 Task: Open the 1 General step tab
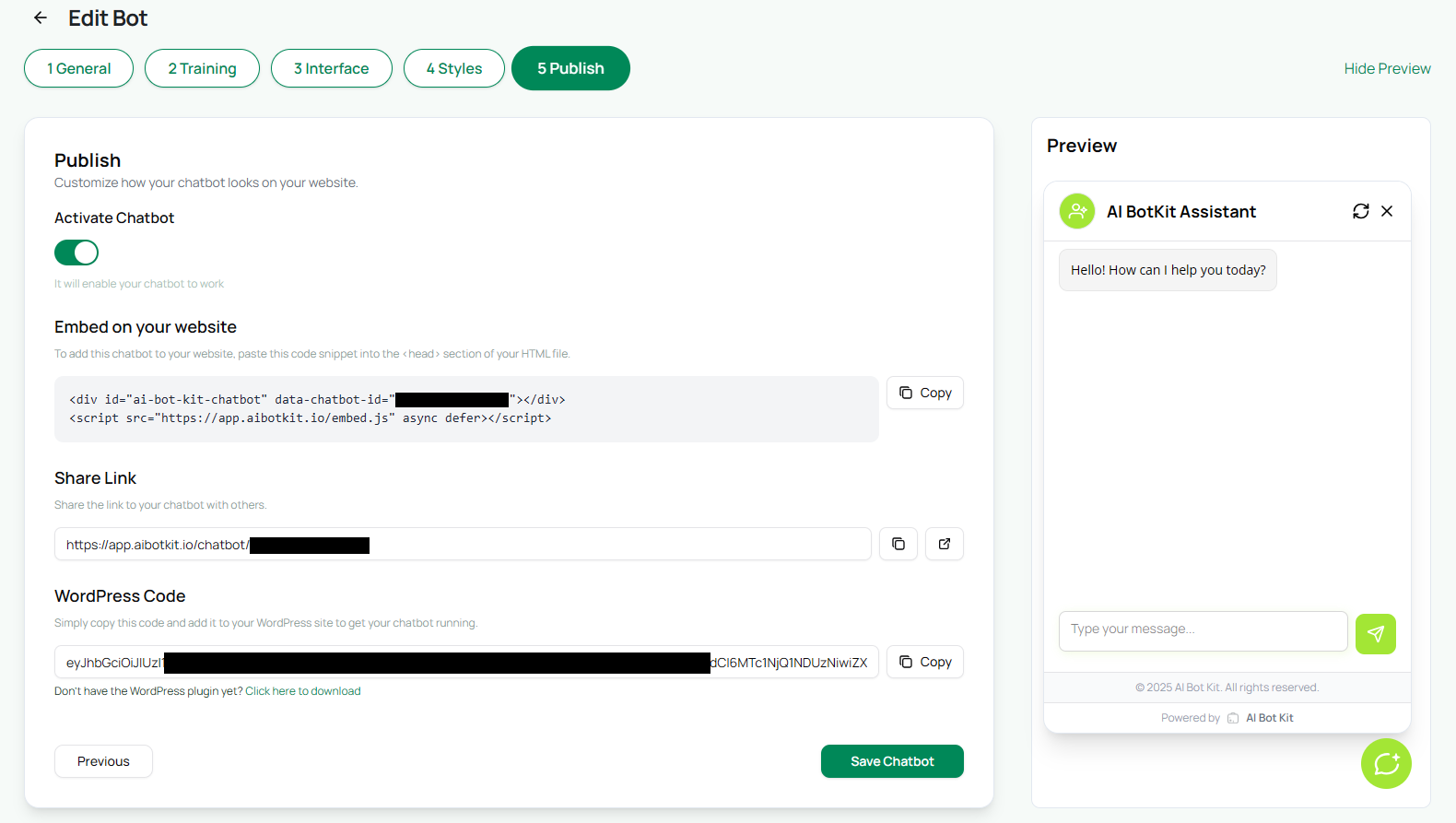click(78, 68)
